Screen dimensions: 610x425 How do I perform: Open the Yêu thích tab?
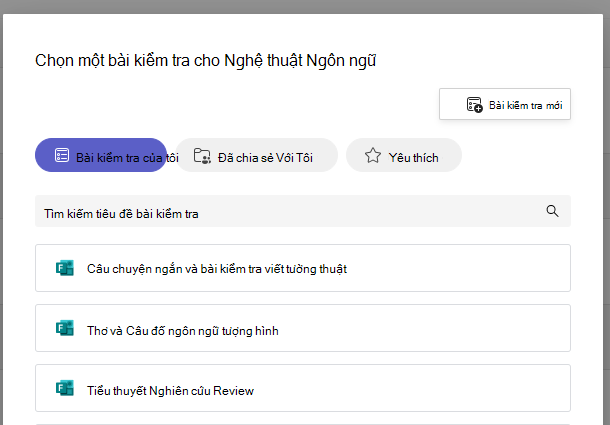404,155
